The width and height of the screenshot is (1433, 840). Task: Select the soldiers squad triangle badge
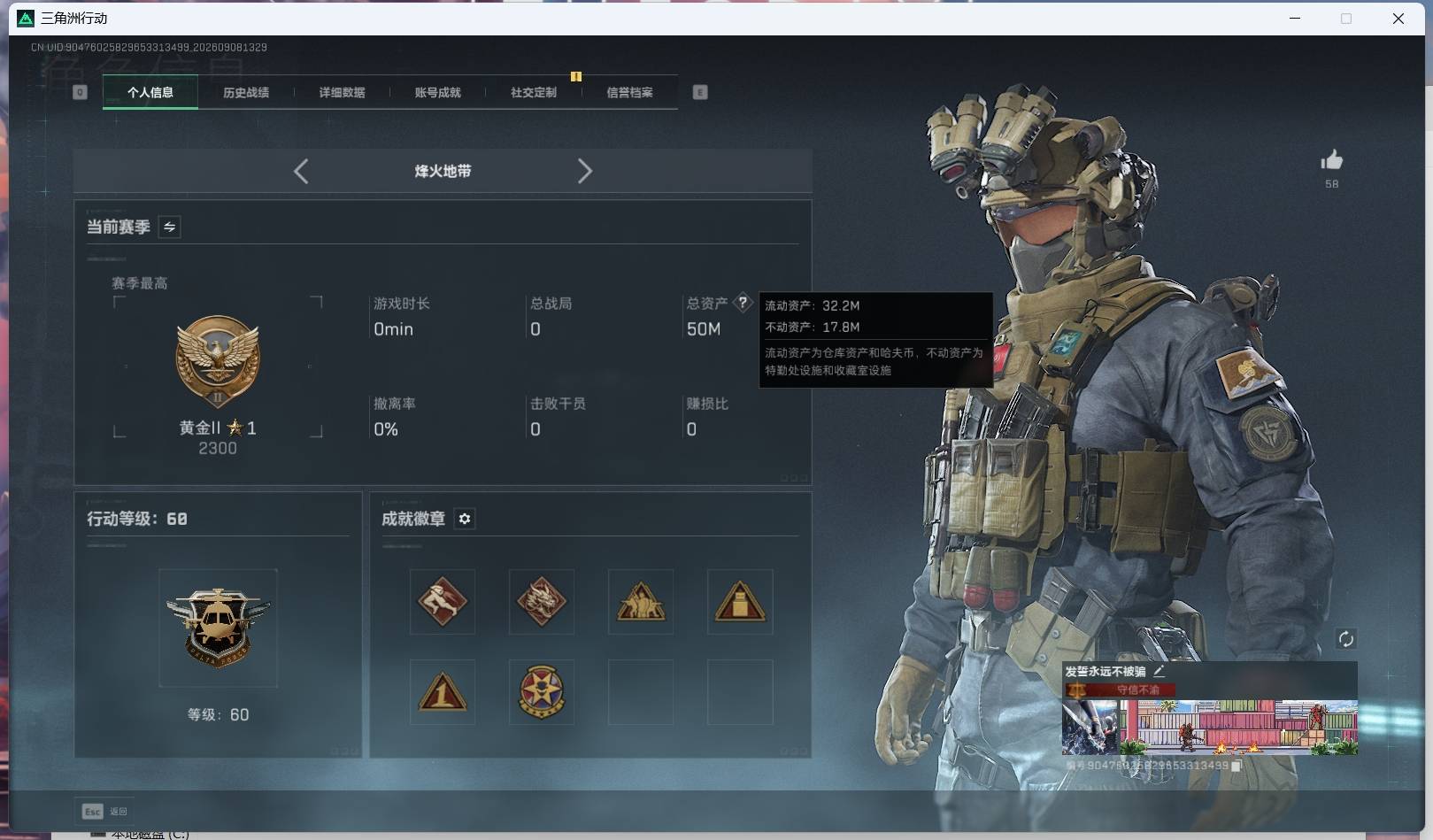tap(641, 602)
